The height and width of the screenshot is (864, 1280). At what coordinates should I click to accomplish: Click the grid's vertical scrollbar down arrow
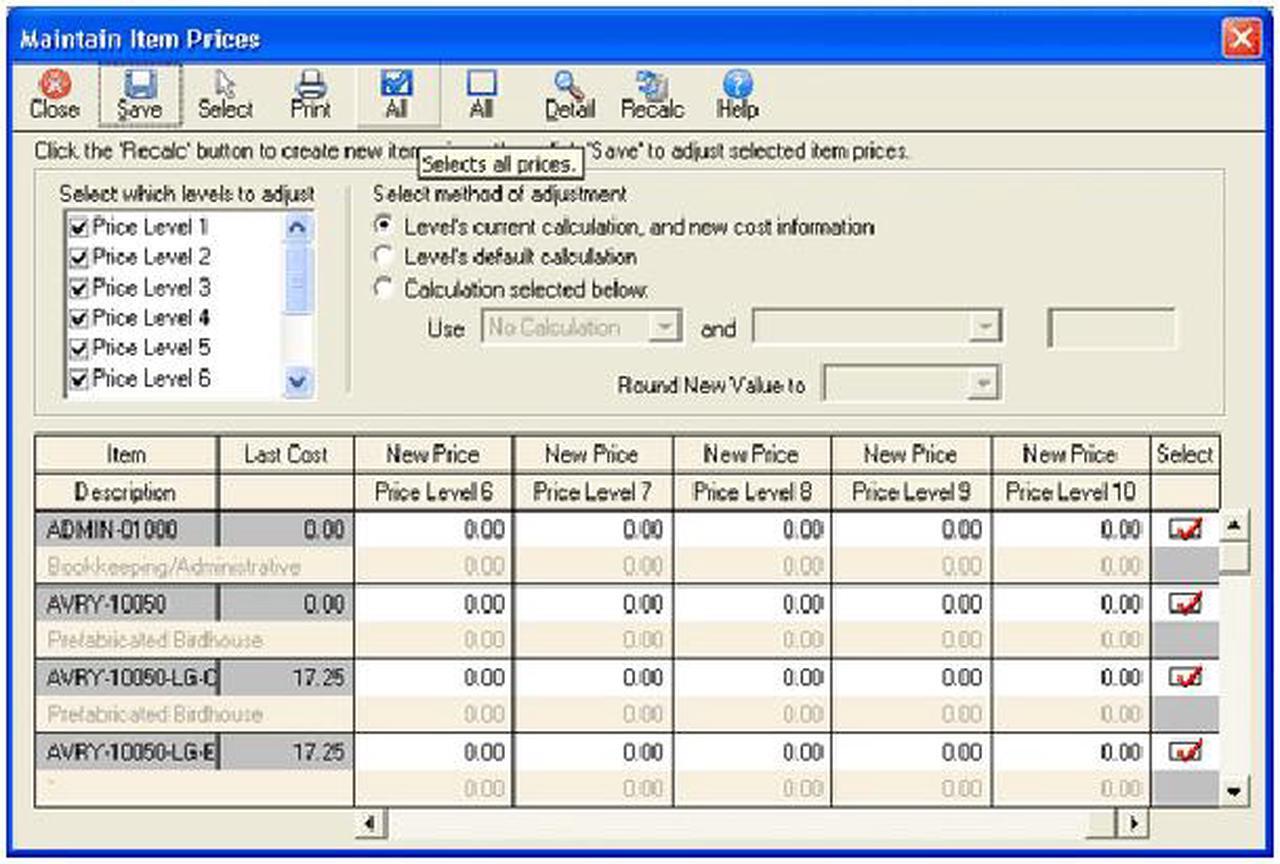(1236, 791)
